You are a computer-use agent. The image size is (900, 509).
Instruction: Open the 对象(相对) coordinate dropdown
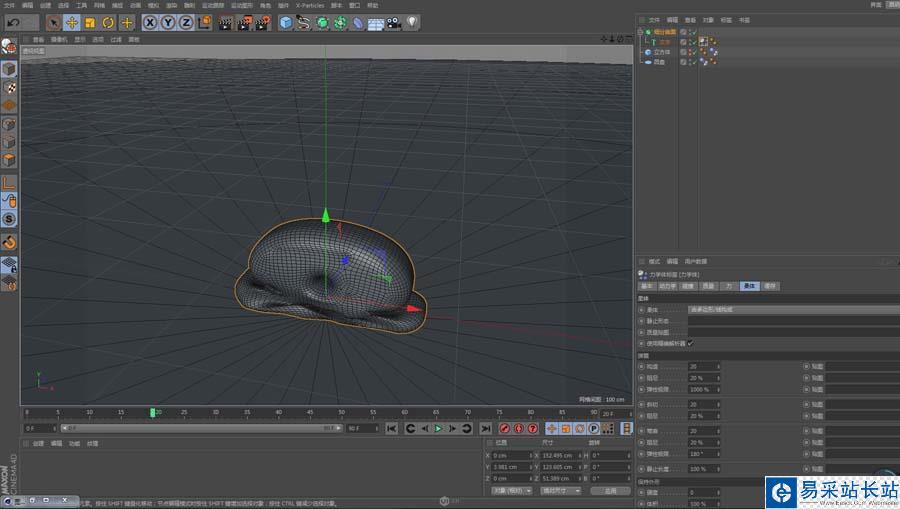click(512, 491)
